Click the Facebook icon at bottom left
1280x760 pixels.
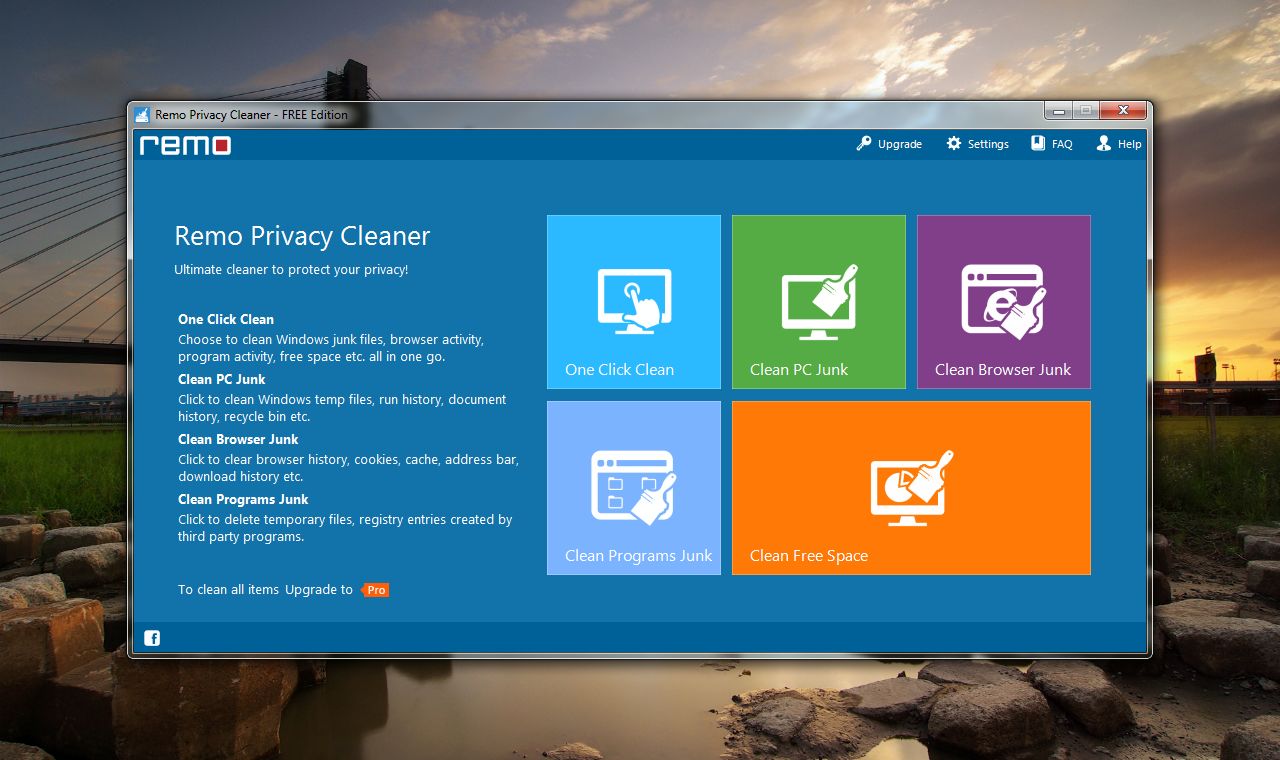(152, 638)
